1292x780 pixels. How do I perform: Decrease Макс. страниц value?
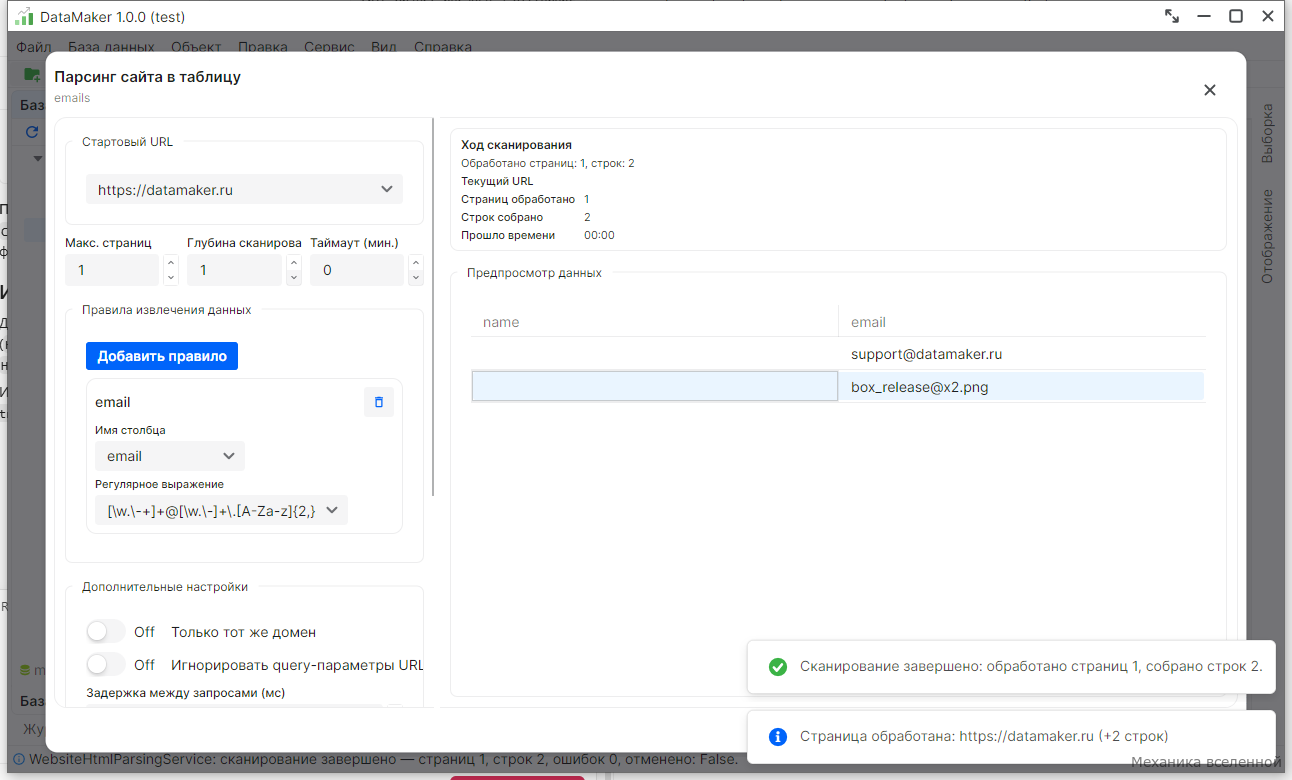tap(171, 278)
